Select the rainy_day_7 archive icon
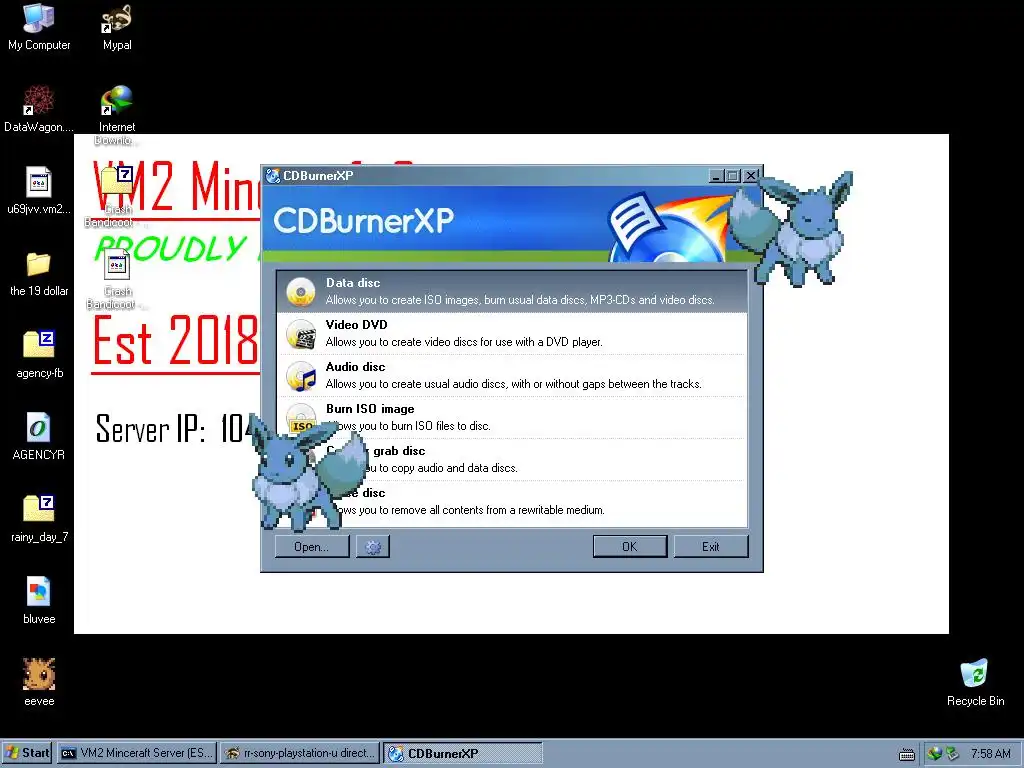Viewport: 1024px width, 768px height. point(39,509)
